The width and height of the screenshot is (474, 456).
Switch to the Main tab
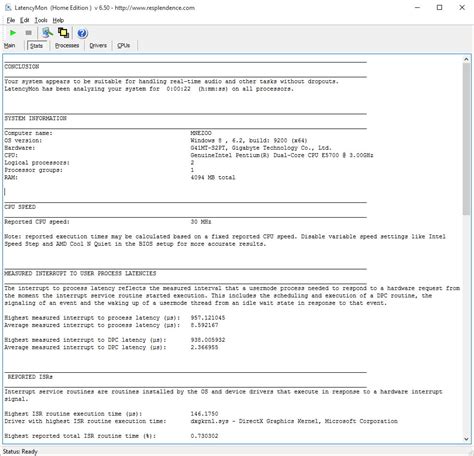coord(10,45)
